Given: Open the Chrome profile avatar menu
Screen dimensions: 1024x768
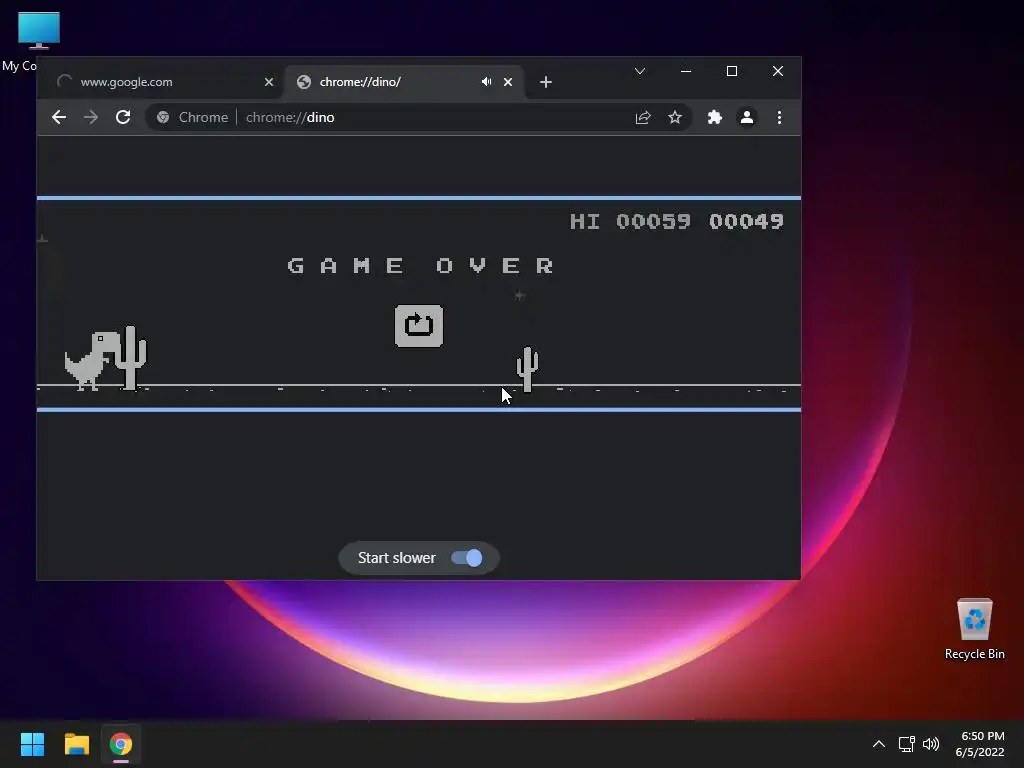Looking at the screenshot, I should click(746, 118).
